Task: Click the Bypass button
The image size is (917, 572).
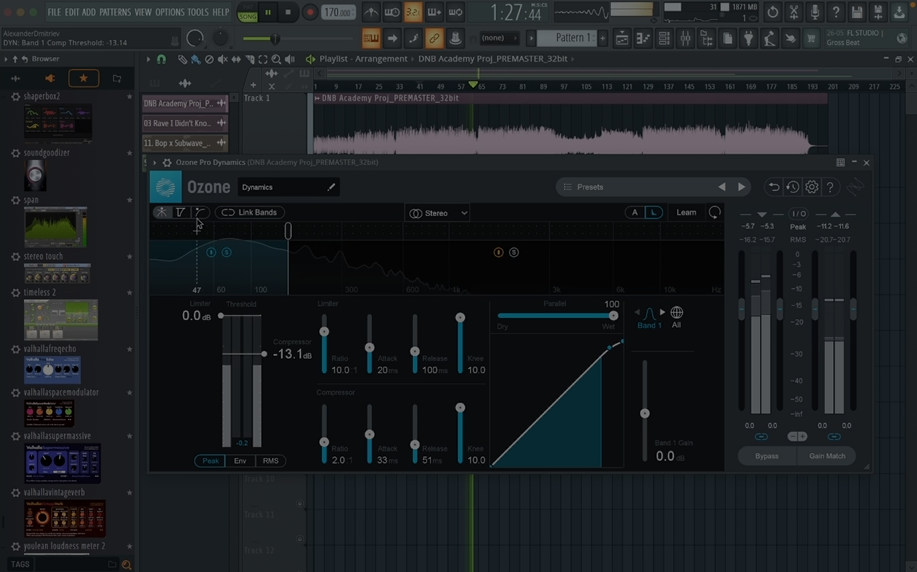Action: (x=767, y=456)
